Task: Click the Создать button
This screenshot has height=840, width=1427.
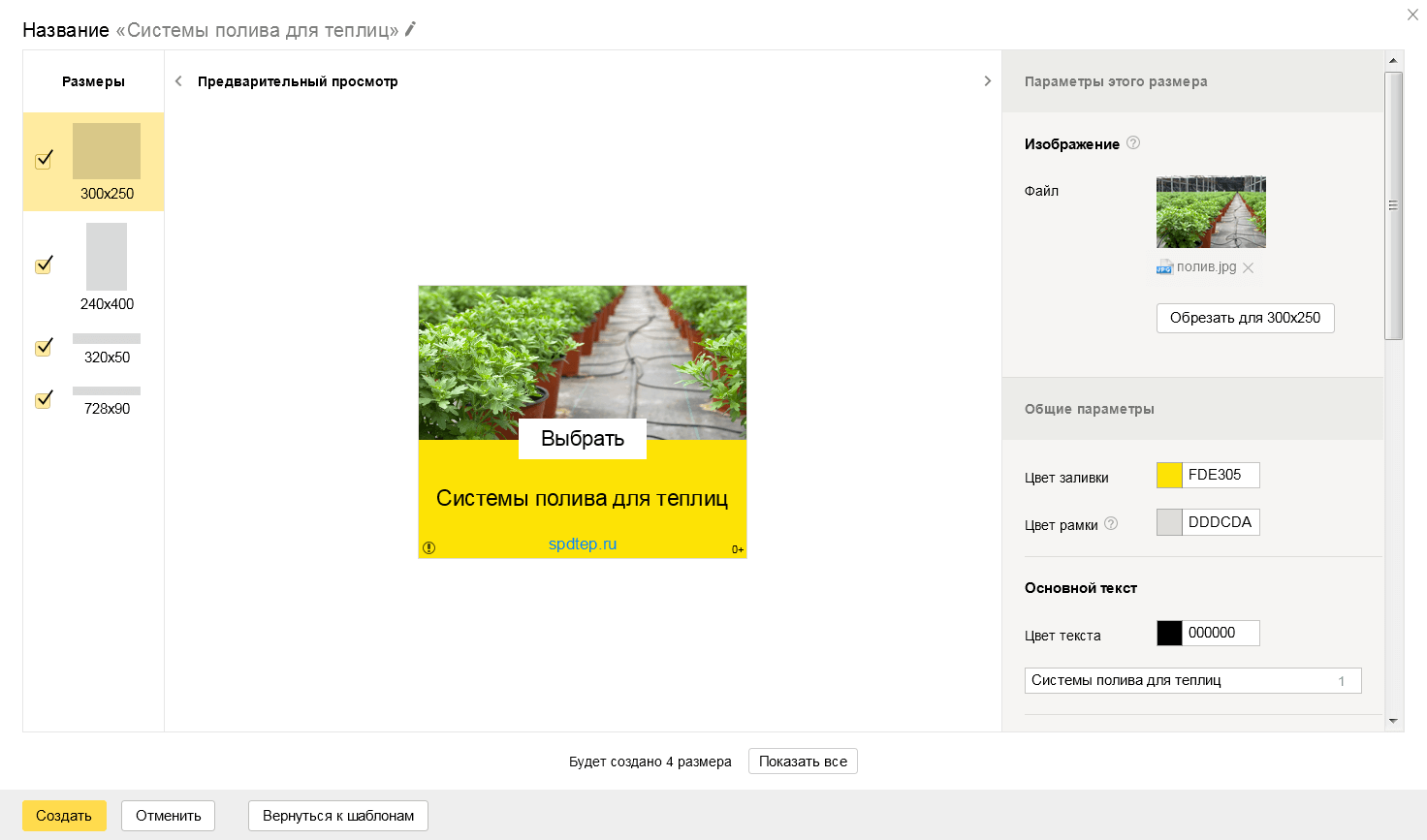Action: [x=64, y=816]
